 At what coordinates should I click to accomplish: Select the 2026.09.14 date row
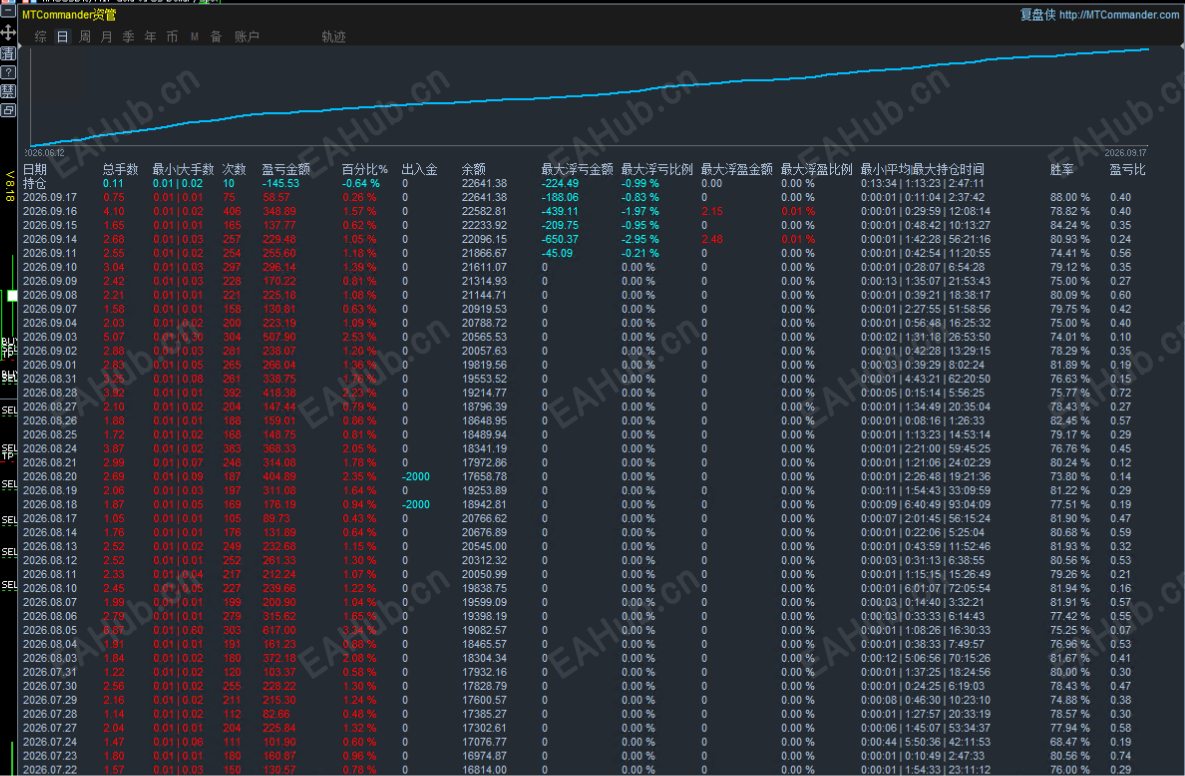click(50, 239)
